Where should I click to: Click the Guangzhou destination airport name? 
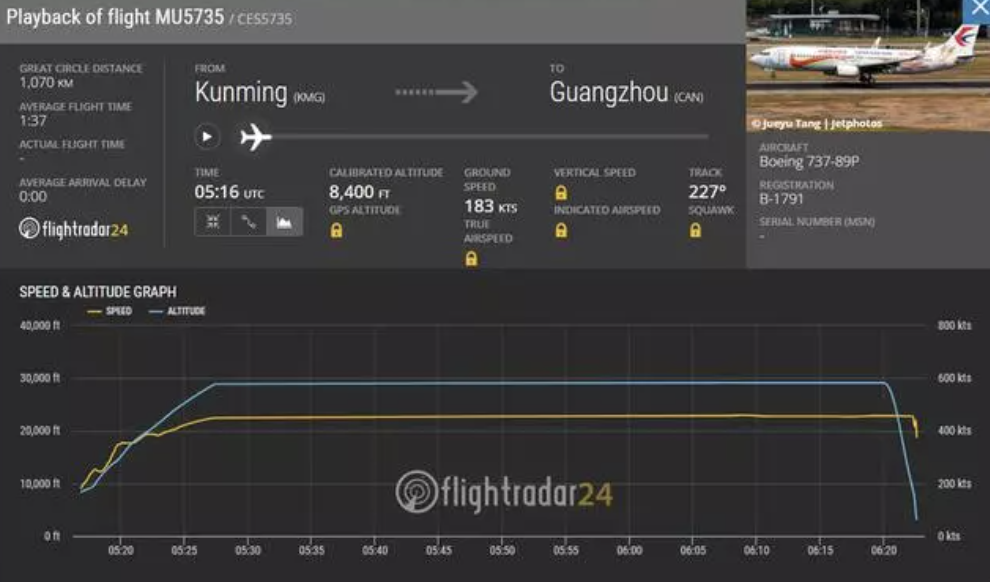coord(609,93)
